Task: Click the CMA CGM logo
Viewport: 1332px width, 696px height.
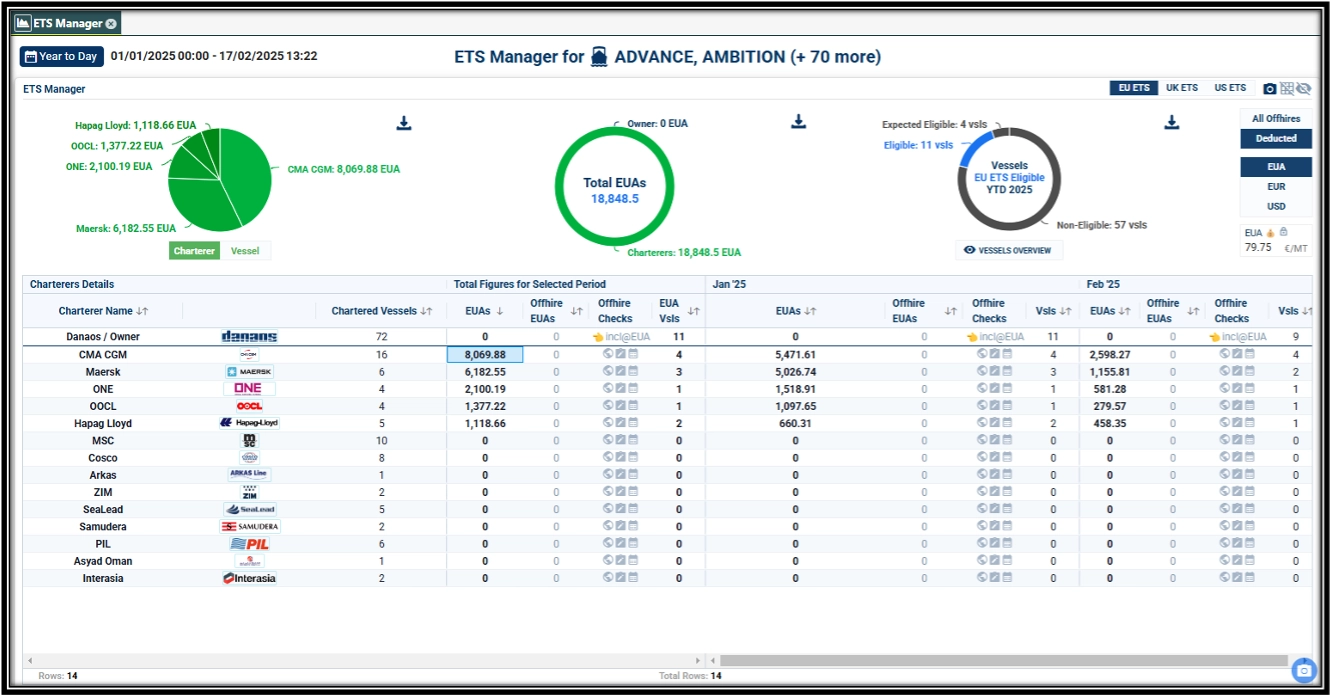Action: pos(249,354)
